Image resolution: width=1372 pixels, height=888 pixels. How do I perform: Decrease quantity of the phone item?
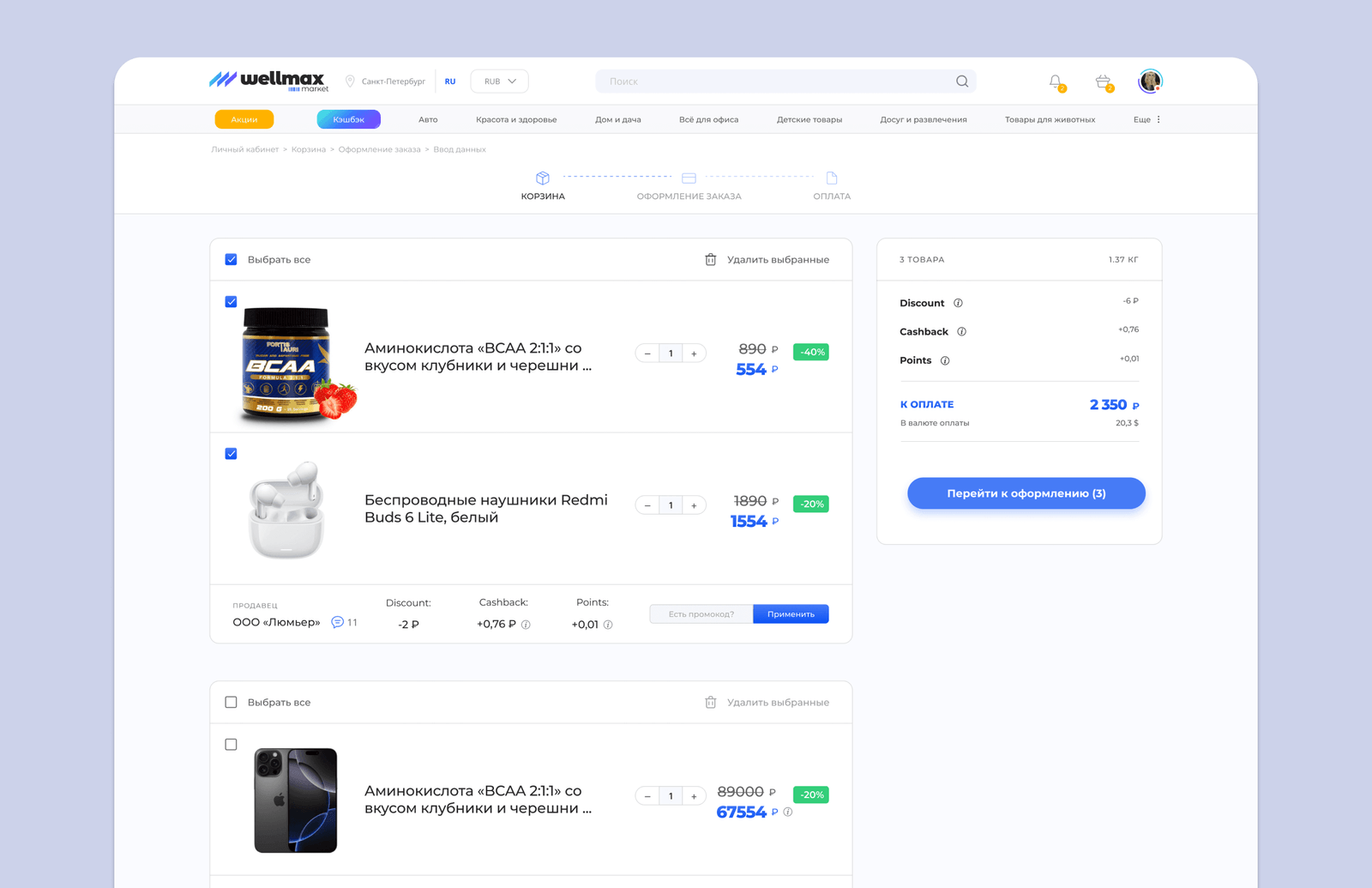click(x=647, y=796)
